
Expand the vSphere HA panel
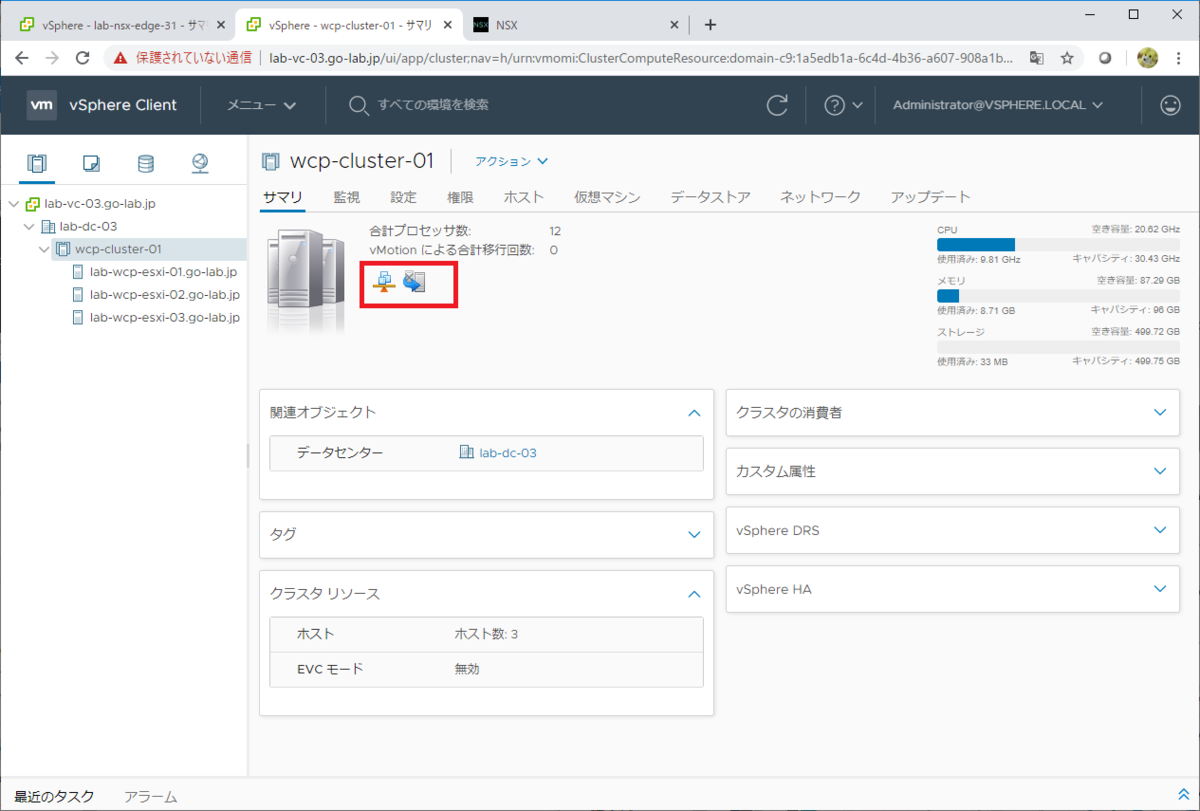click(1160, 589)
